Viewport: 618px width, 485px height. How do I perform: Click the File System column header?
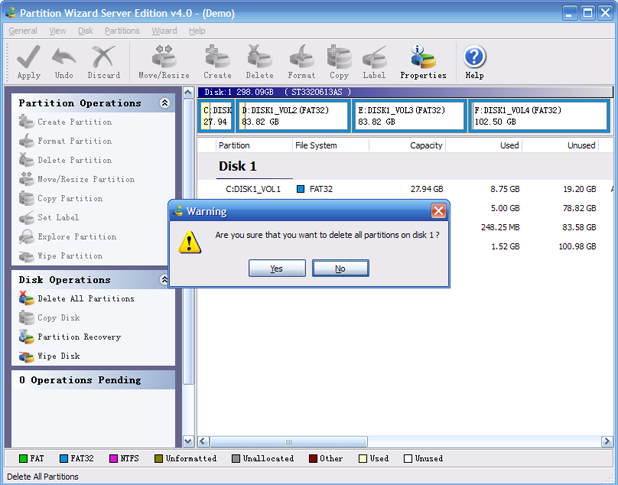point(331,145)
